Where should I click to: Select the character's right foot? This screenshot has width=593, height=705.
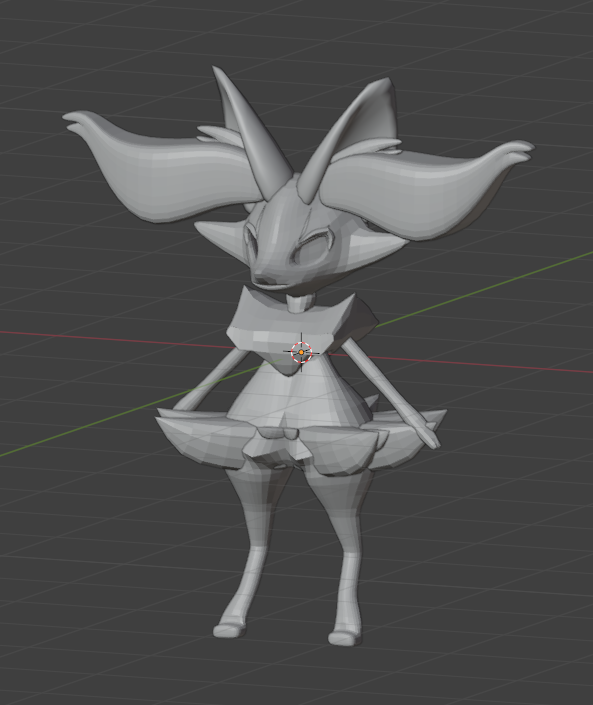point(345,637)
